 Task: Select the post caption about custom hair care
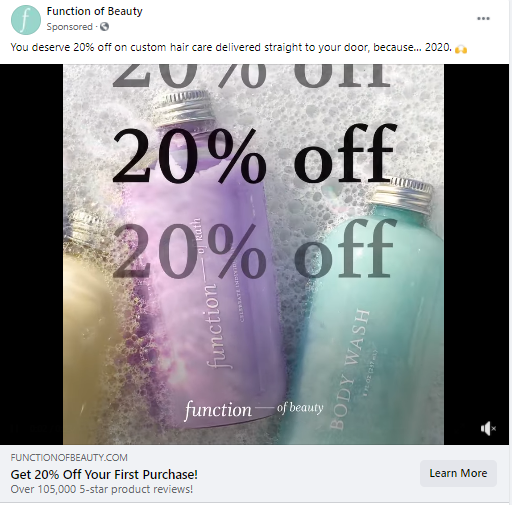tap(238, 48)
